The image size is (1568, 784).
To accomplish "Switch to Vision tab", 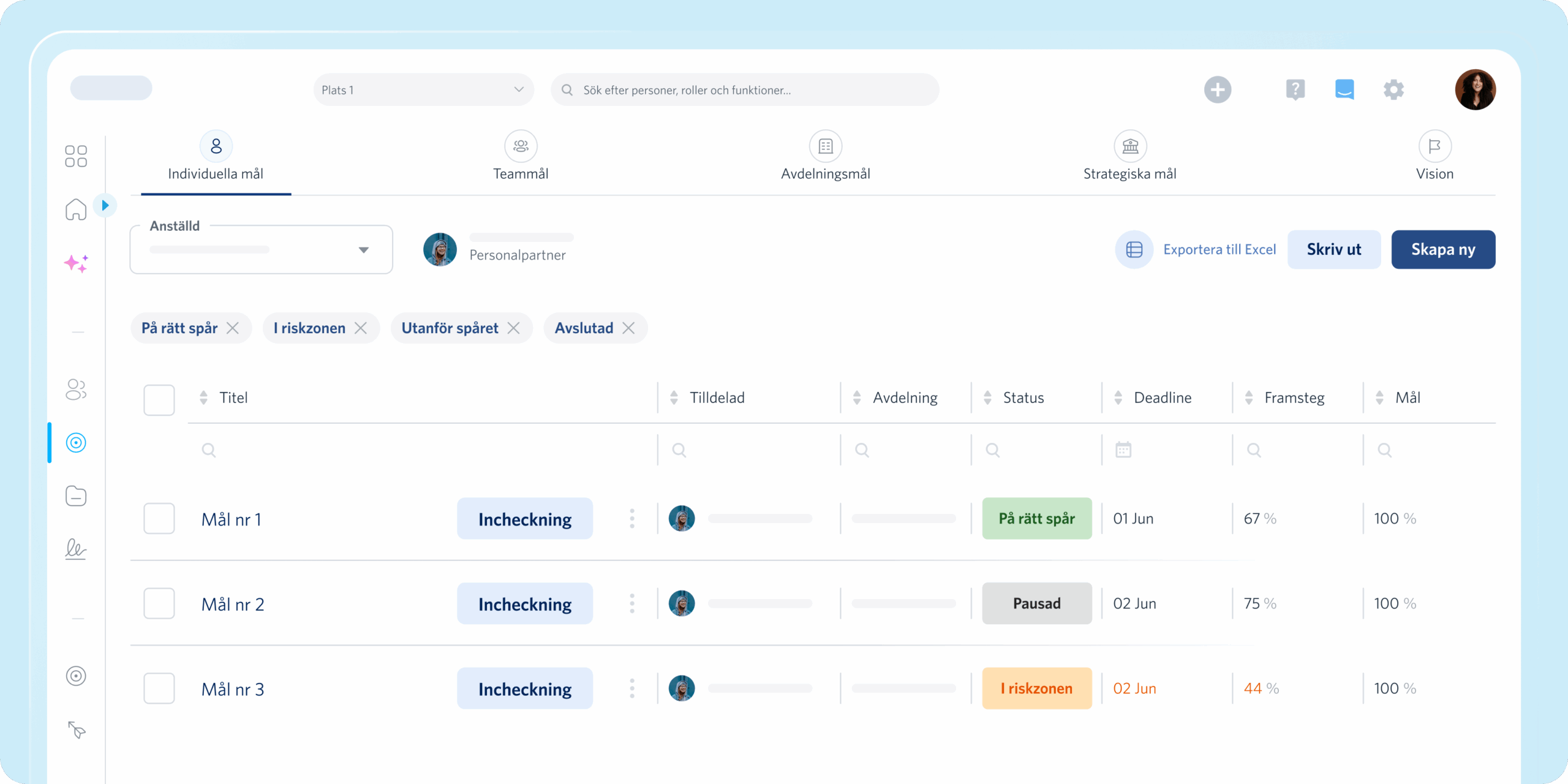I will [x=1434, y=157].
